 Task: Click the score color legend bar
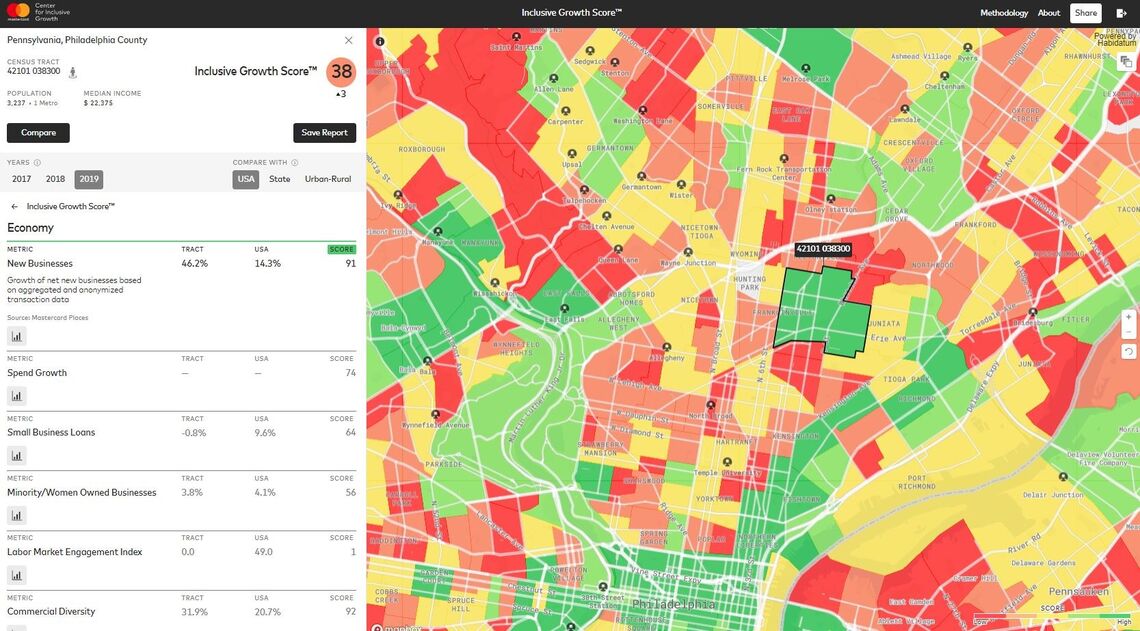(x=1053, y=617)
